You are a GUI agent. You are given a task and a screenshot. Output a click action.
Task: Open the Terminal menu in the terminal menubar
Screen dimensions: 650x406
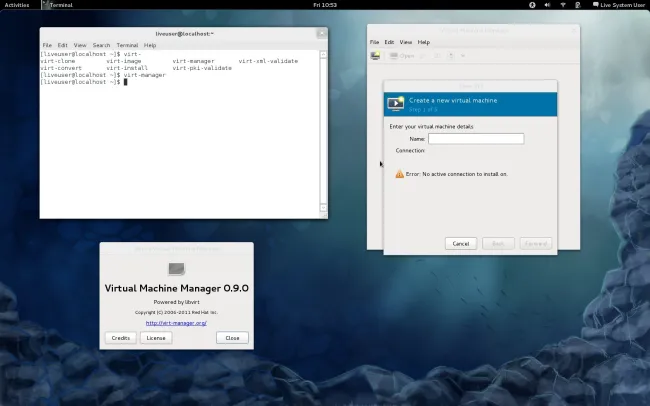(x=127, y=45)
